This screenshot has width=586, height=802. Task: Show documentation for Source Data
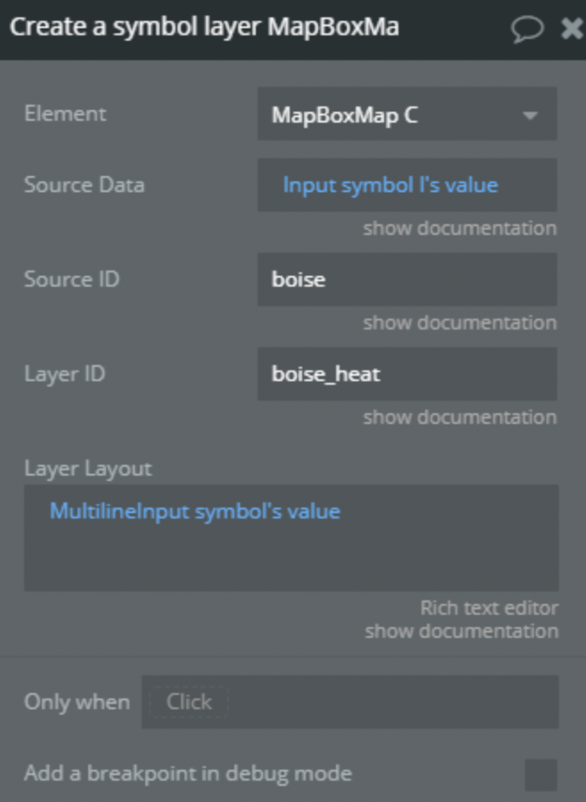pyautogui.click(x=460, y=228)
